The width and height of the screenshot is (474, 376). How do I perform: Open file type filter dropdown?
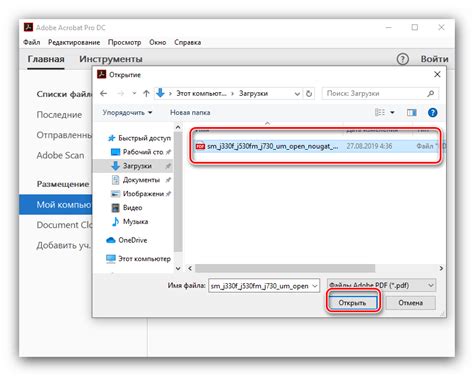[x=381, y=285]
